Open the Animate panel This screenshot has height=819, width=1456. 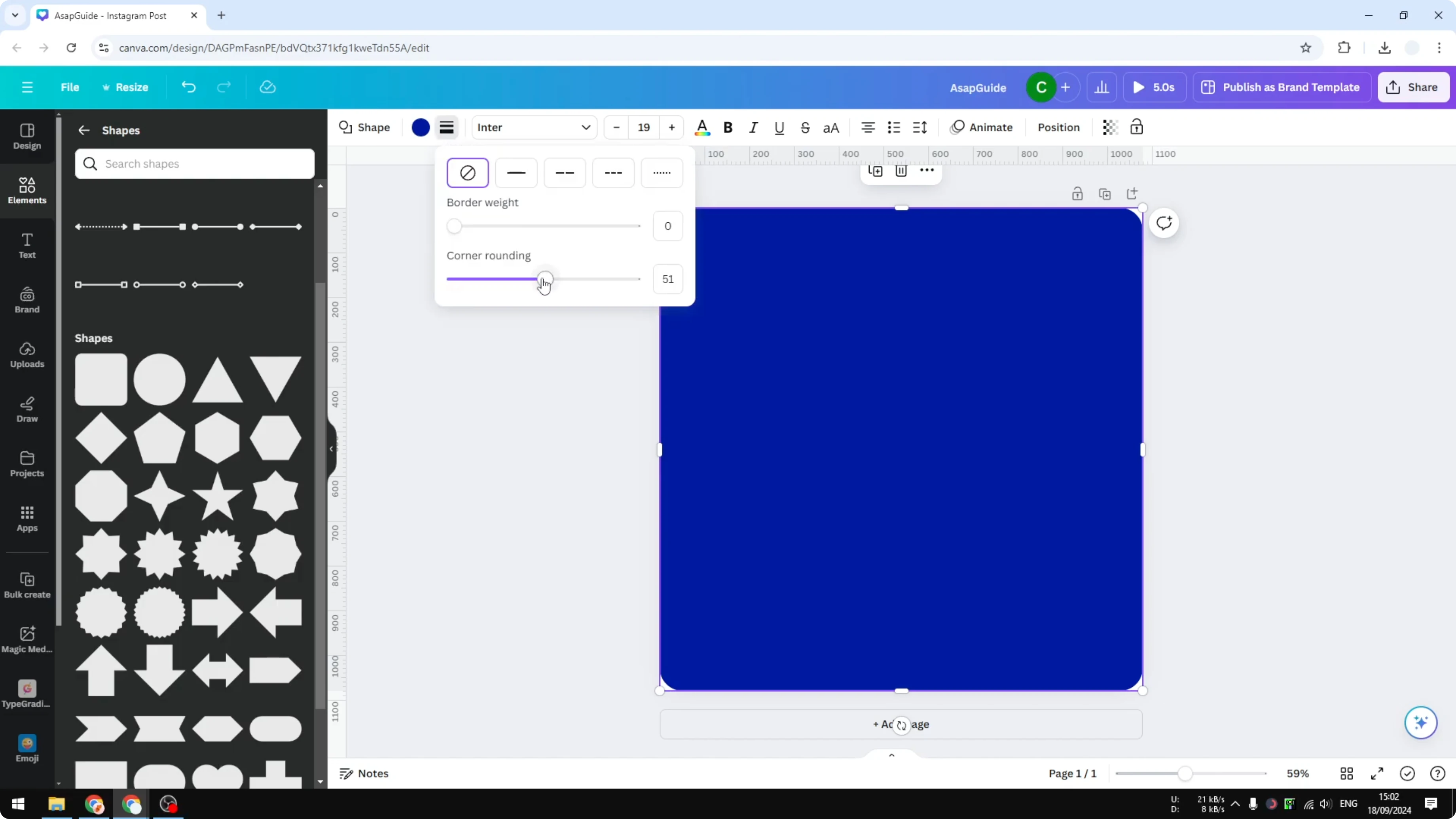click(x=982, y=127)
